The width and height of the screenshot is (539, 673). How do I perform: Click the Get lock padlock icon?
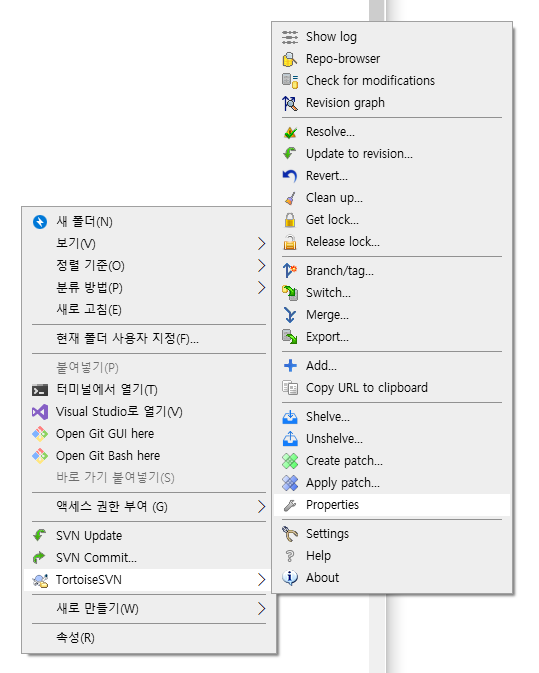290,220
